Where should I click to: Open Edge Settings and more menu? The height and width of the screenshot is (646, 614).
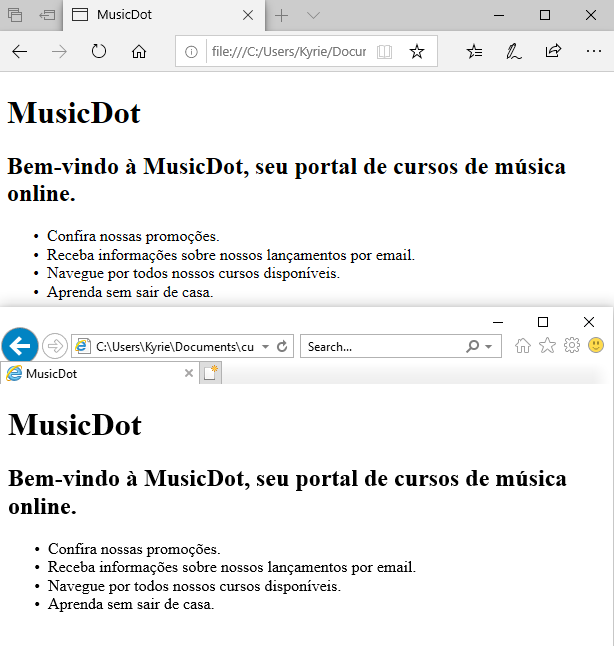593,51
